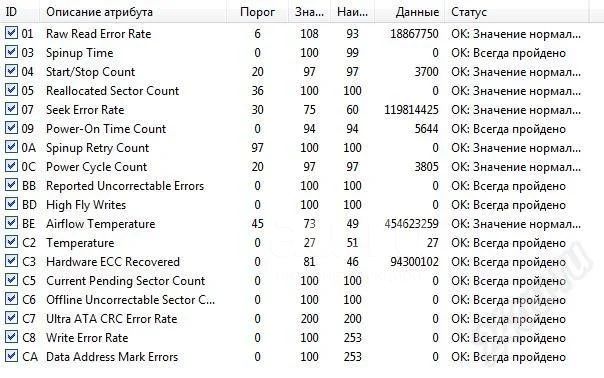Viewport: 604px width, 378px height.
Task: Uncheck the Raw Read Error Rate checkbox
Action: 11,33
